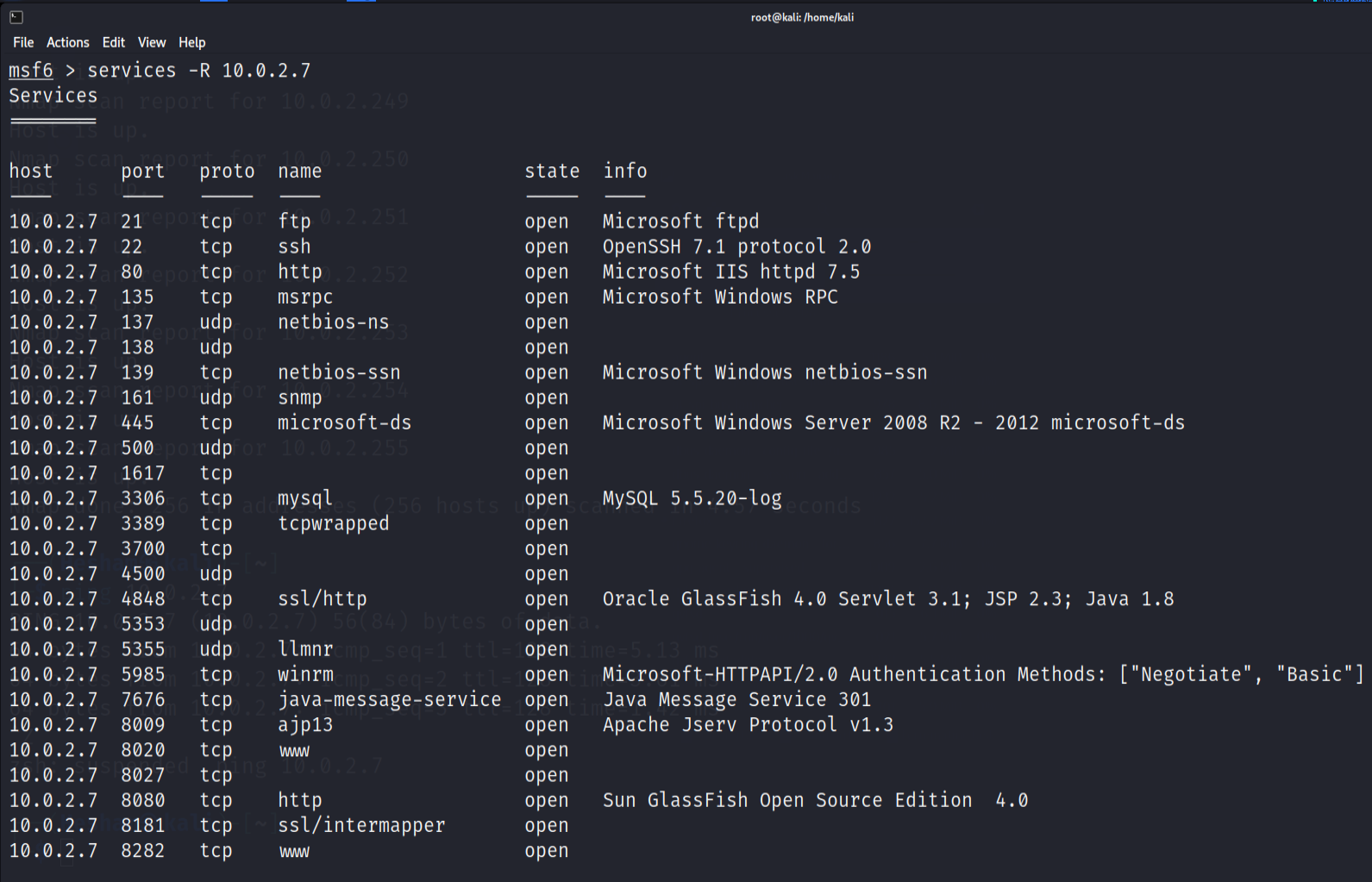Click the 'host' column header
Viewport: 1372px width, 882px height.
[31, 172]
